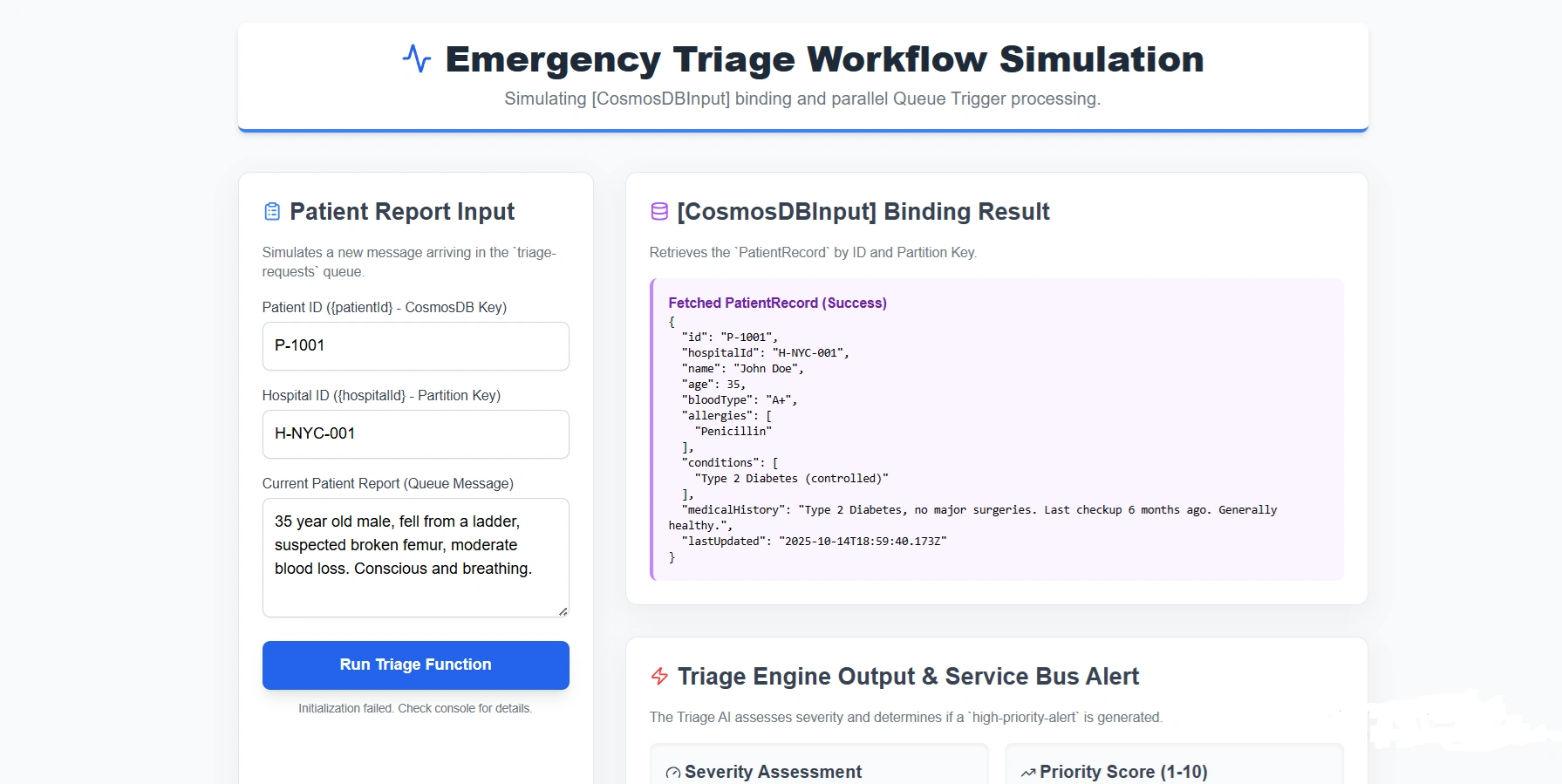
Task: Click the lightning bolt icon beside Triage Engine Output
Action: click(x=659, y=676)
